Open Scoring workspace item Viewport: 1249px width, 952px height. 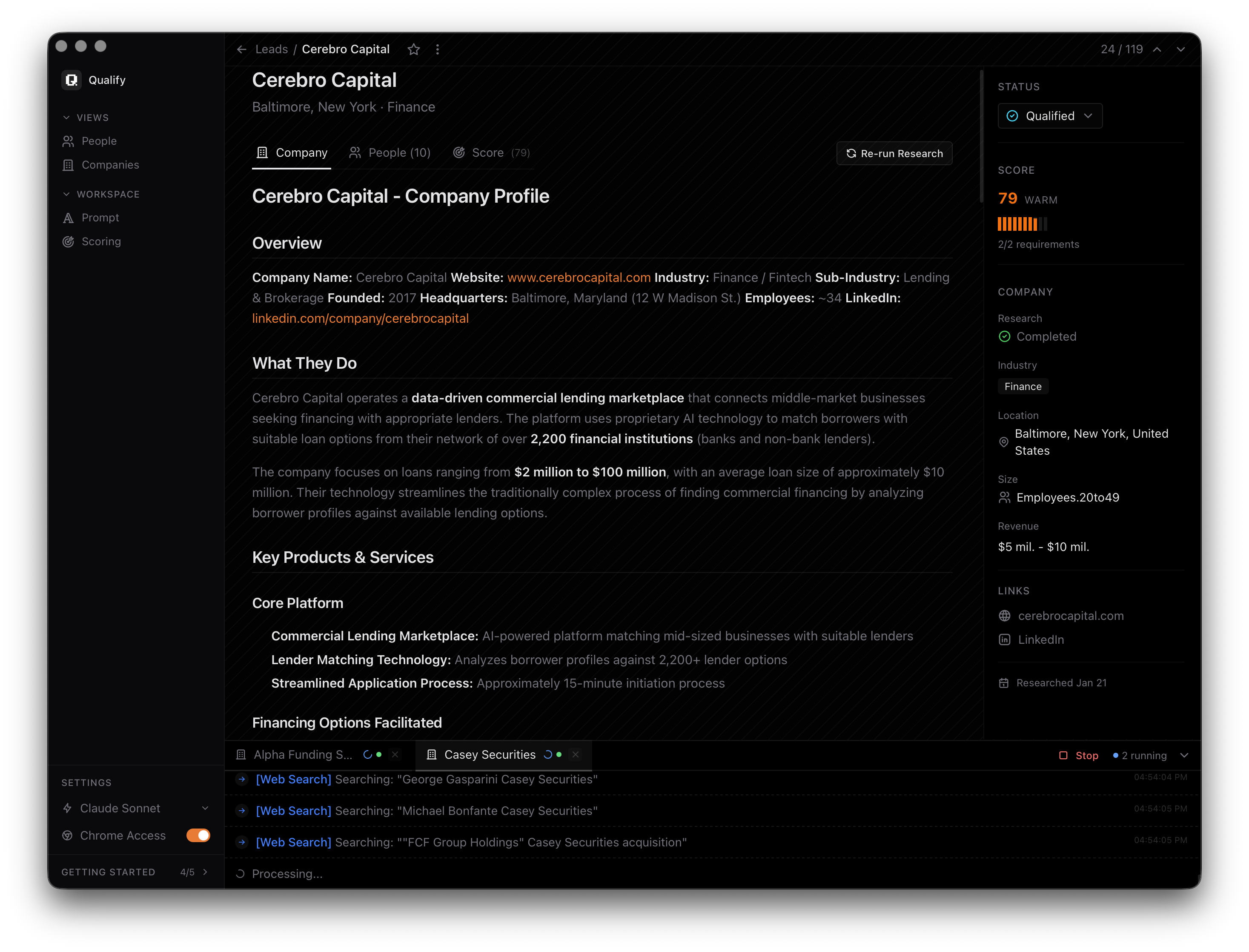coord(101,241)
